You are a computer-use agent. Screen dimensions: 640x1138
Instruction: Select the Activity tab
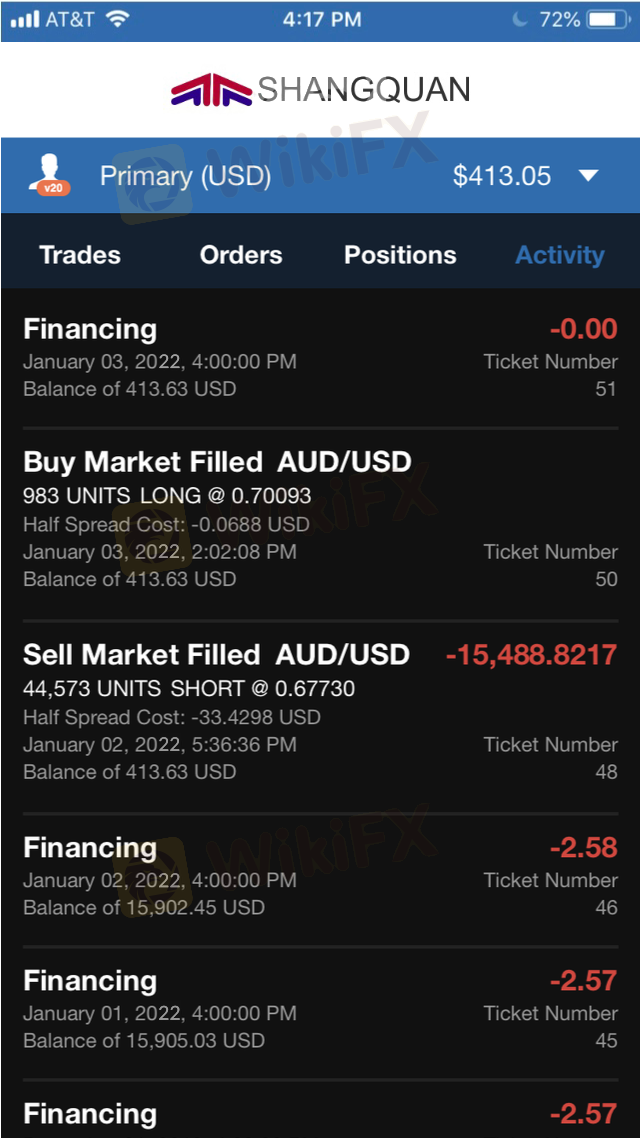point(559,255)
